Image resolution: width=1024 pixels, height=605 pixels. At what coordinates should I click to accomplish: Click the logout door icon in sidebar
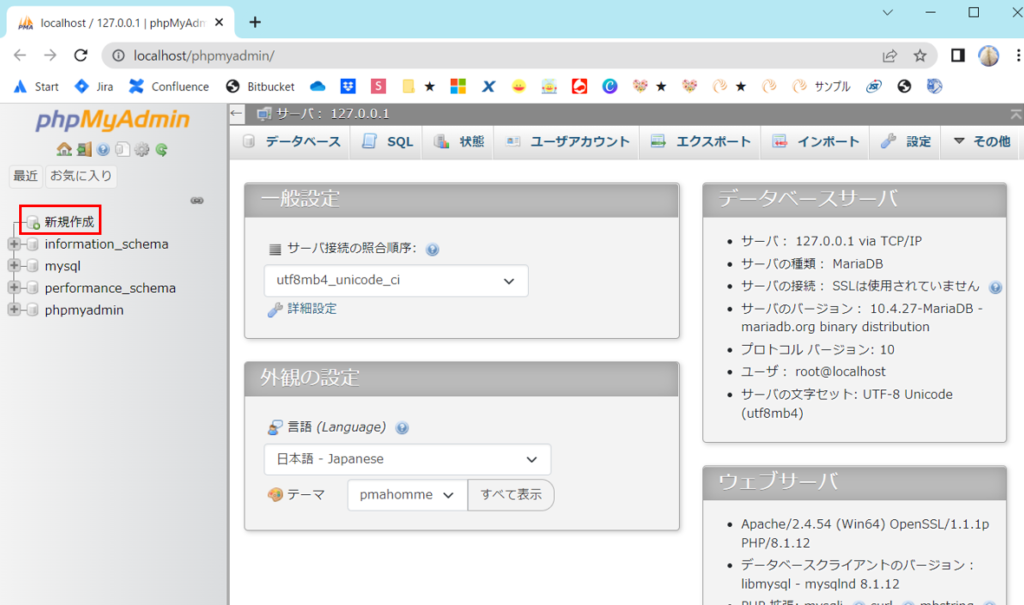(x=84, y=150)
